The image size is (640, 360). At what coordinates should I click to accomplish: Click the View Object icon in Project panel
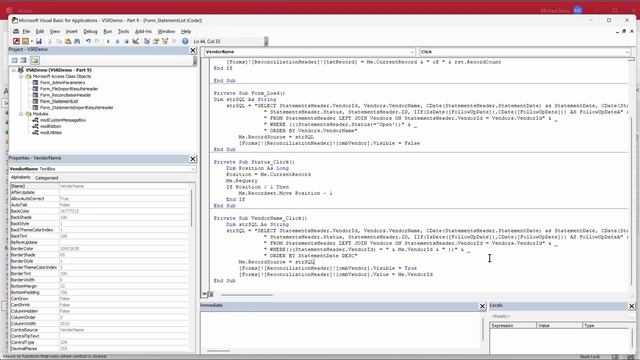coord(24,60)
